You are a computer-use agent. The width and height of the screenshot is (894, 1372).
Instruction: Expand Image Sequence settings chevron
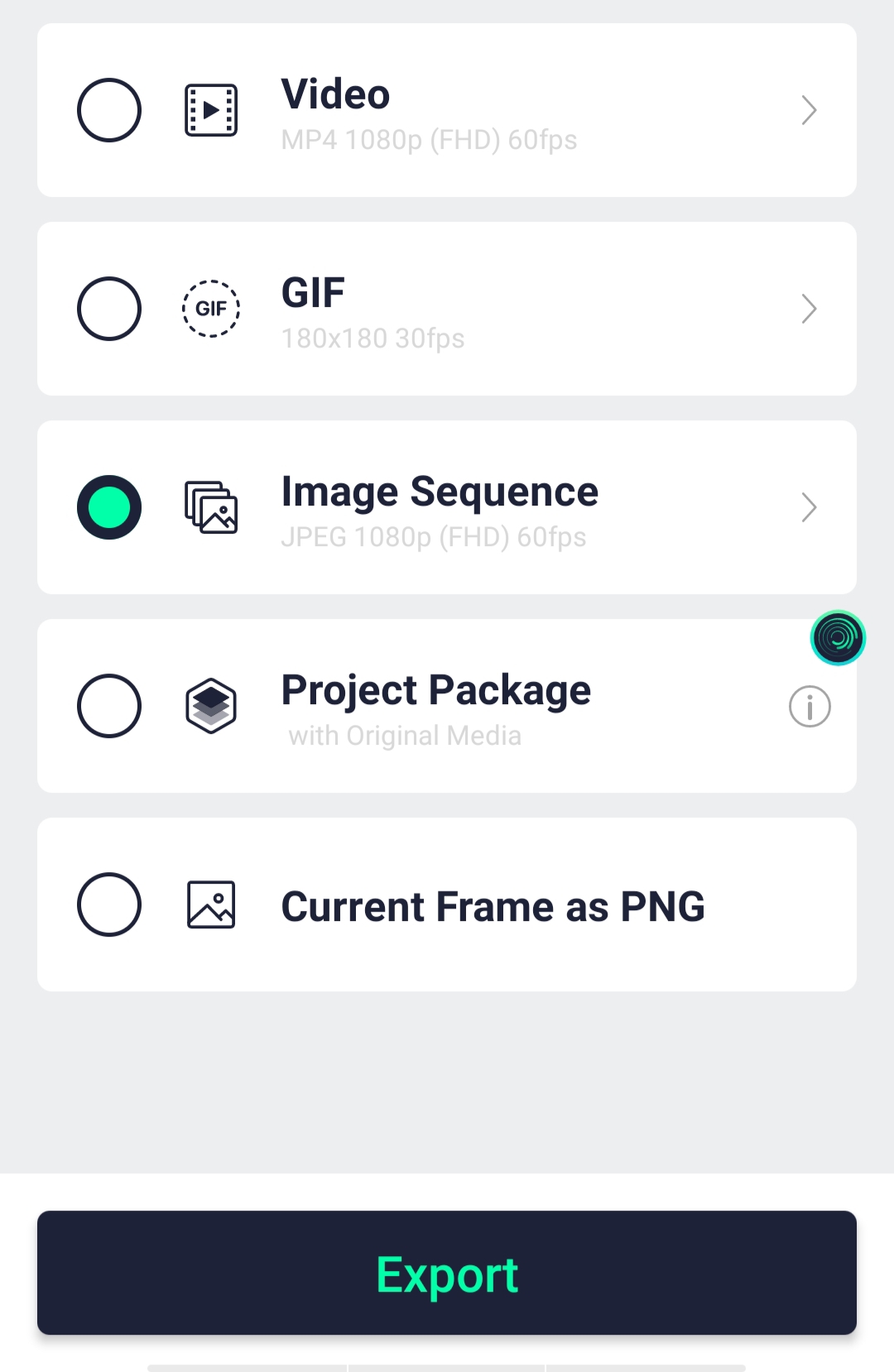click(809, 507)
